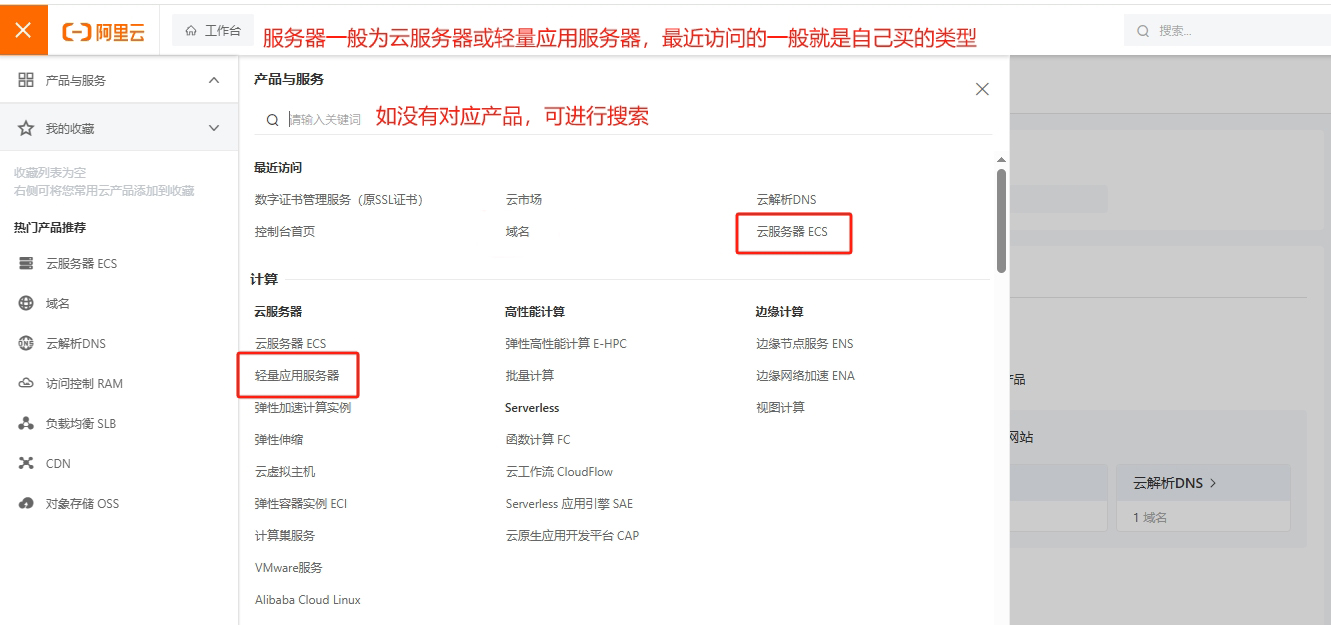Click the product panel scrollbar thumb
The width and height of the screenshot is (1331, 625).
[x=1001, y=220]
